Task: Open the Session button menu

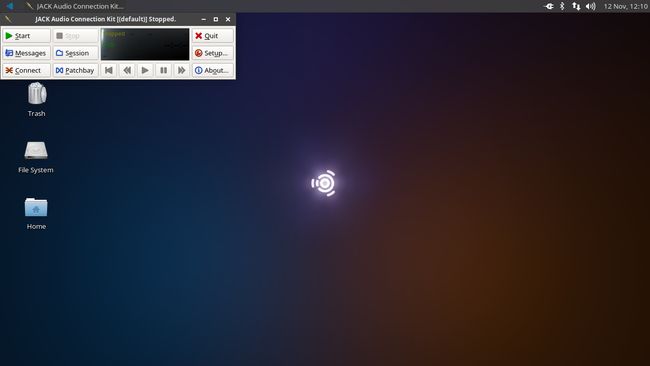Action: click(x=75, y=53)
